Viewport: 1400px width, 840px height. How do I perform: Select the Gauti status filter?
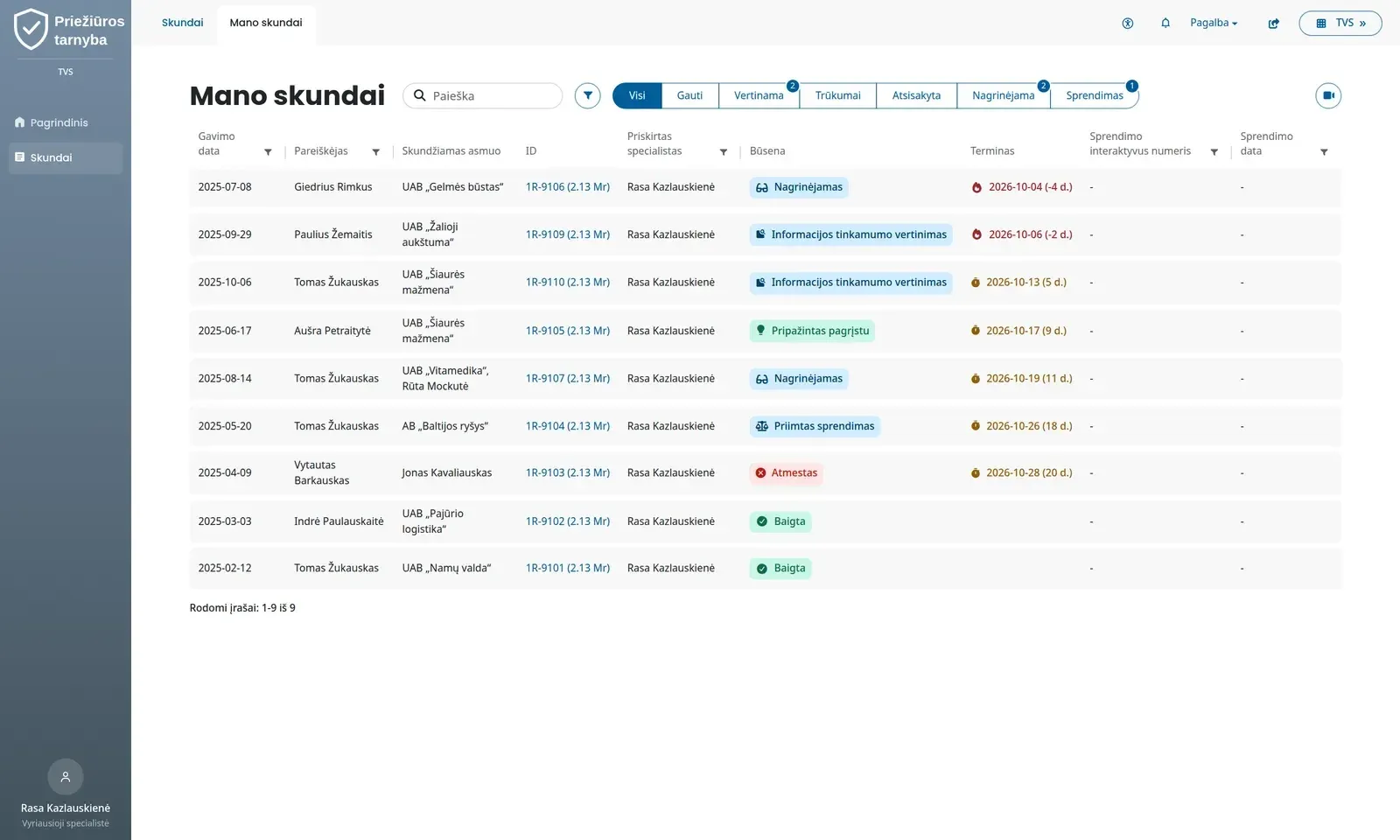click(x=689, y=95)
